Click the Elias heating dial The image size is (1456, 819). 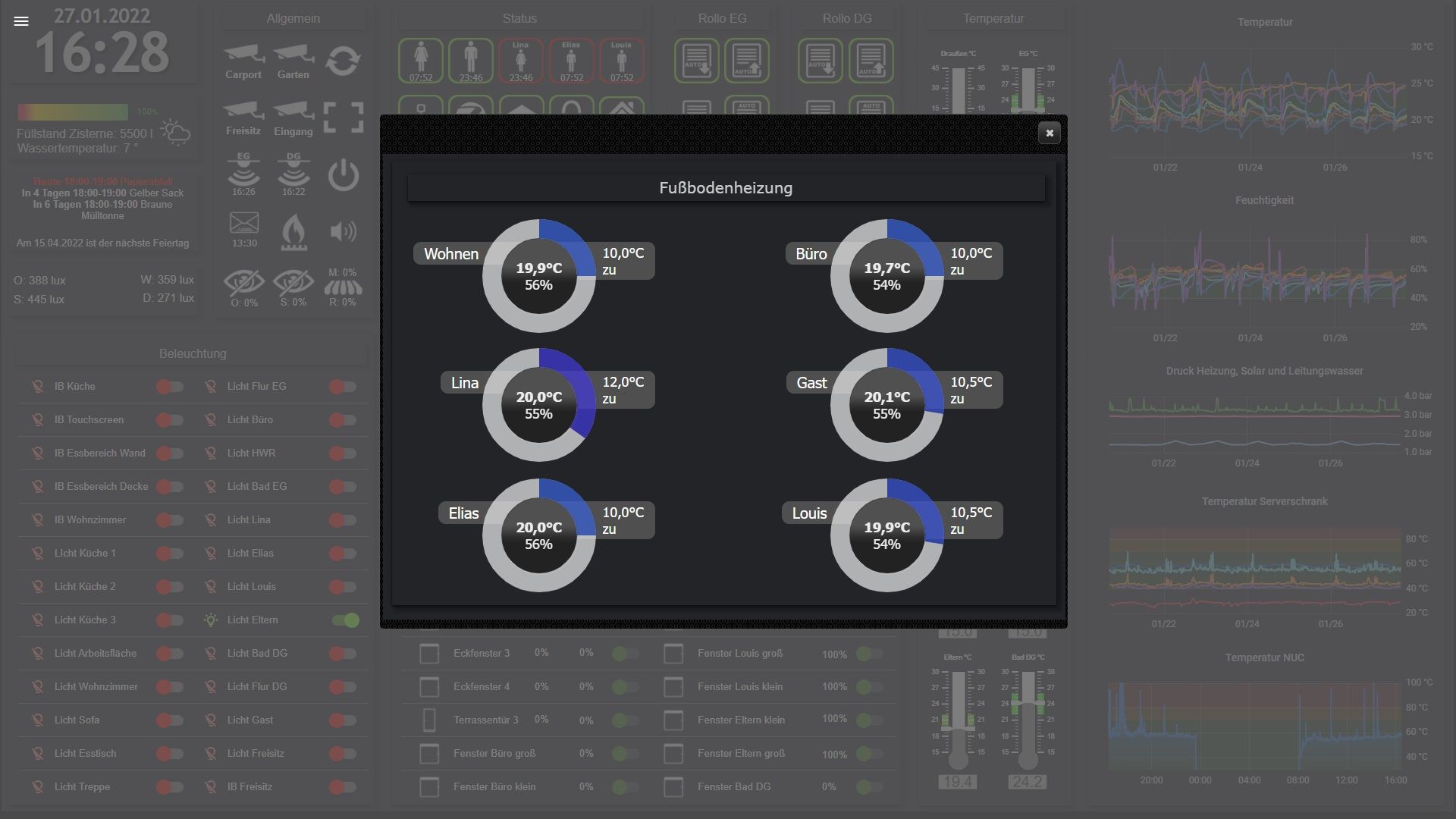click(x=539, y=535)
